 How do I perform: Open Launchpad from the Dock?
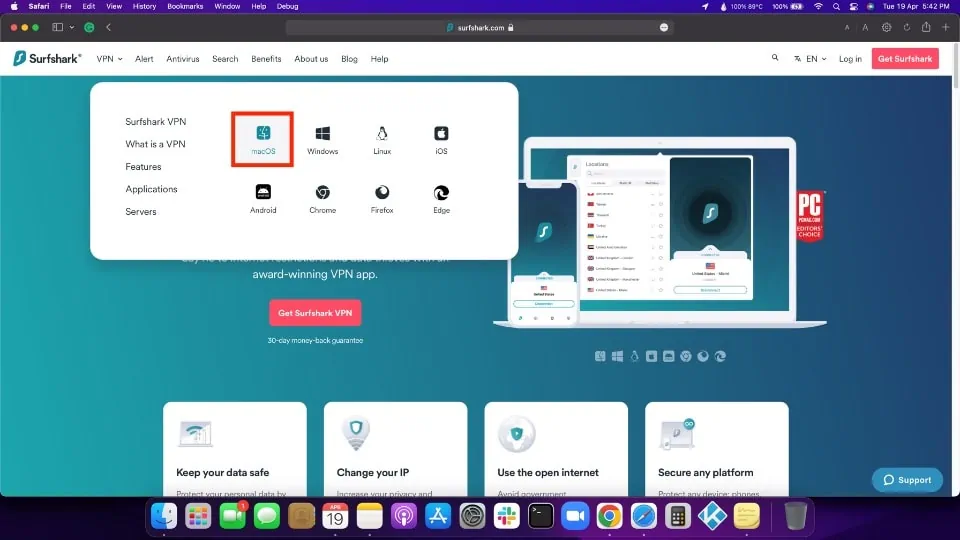198,516
